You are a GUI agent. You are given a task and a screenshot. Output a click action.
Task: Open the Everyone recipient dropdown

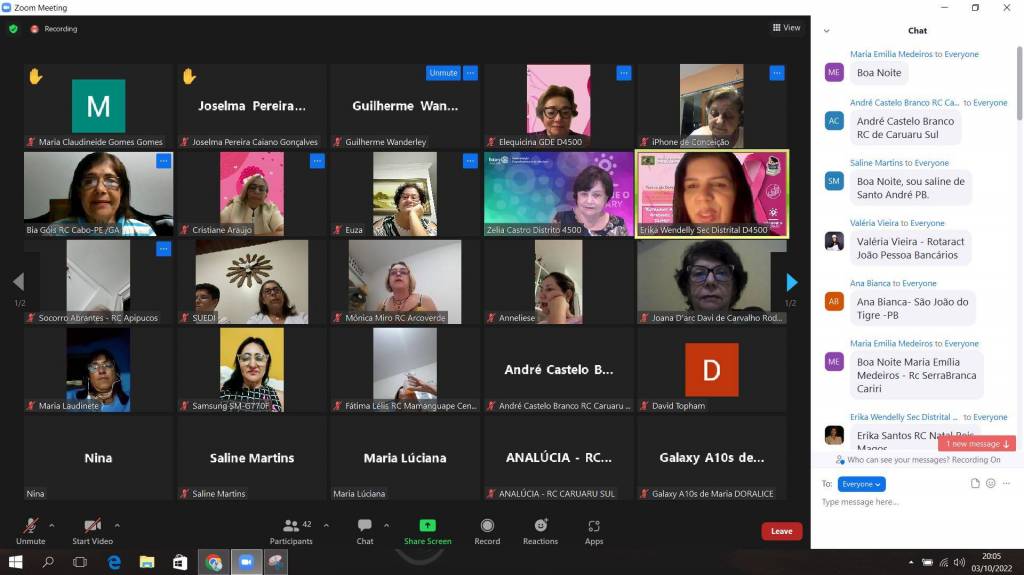point(861,484)
